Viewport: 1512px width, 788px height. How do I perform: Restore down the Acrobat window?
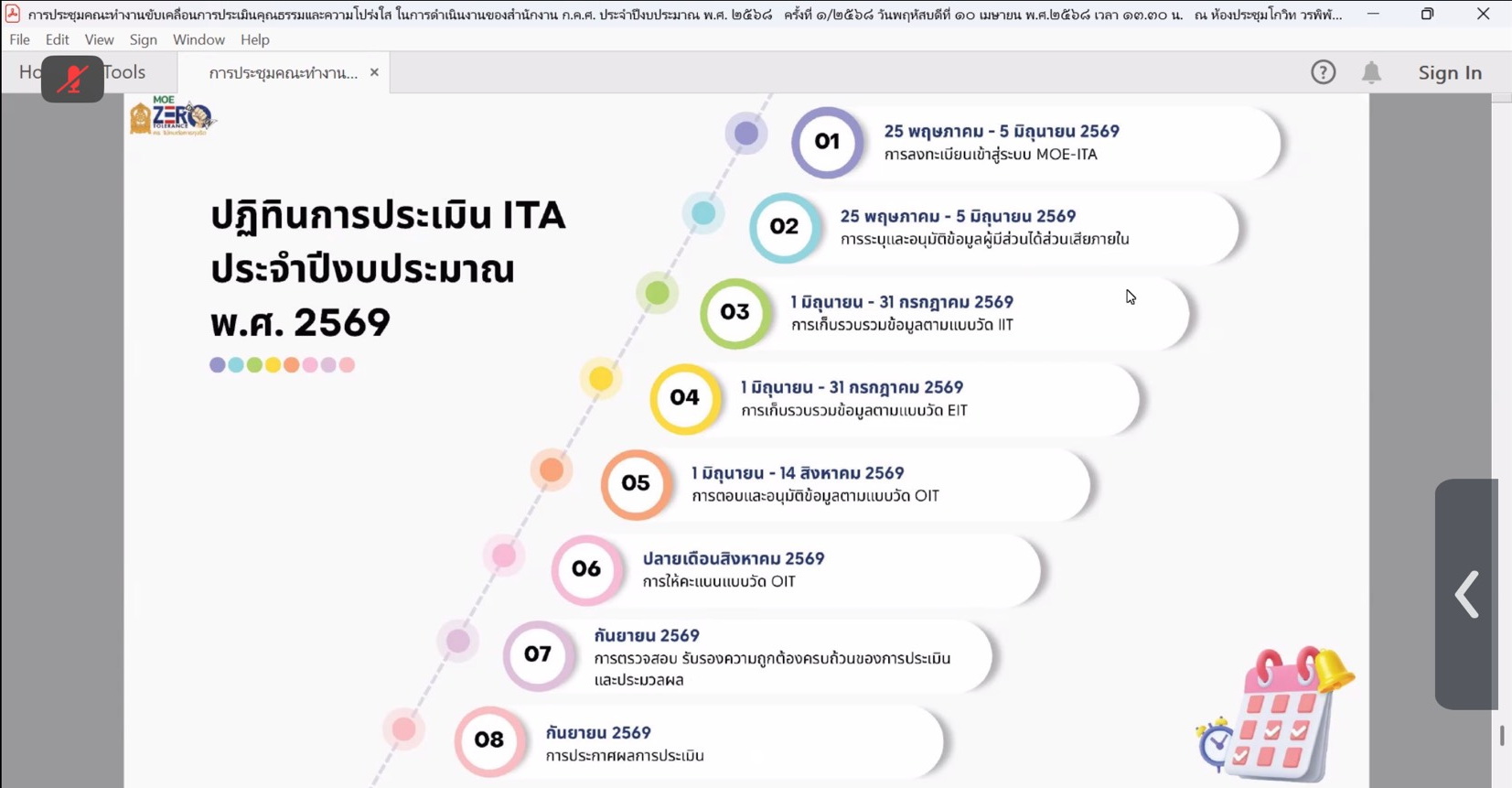pyautogui.click(x=1427, y=14)
